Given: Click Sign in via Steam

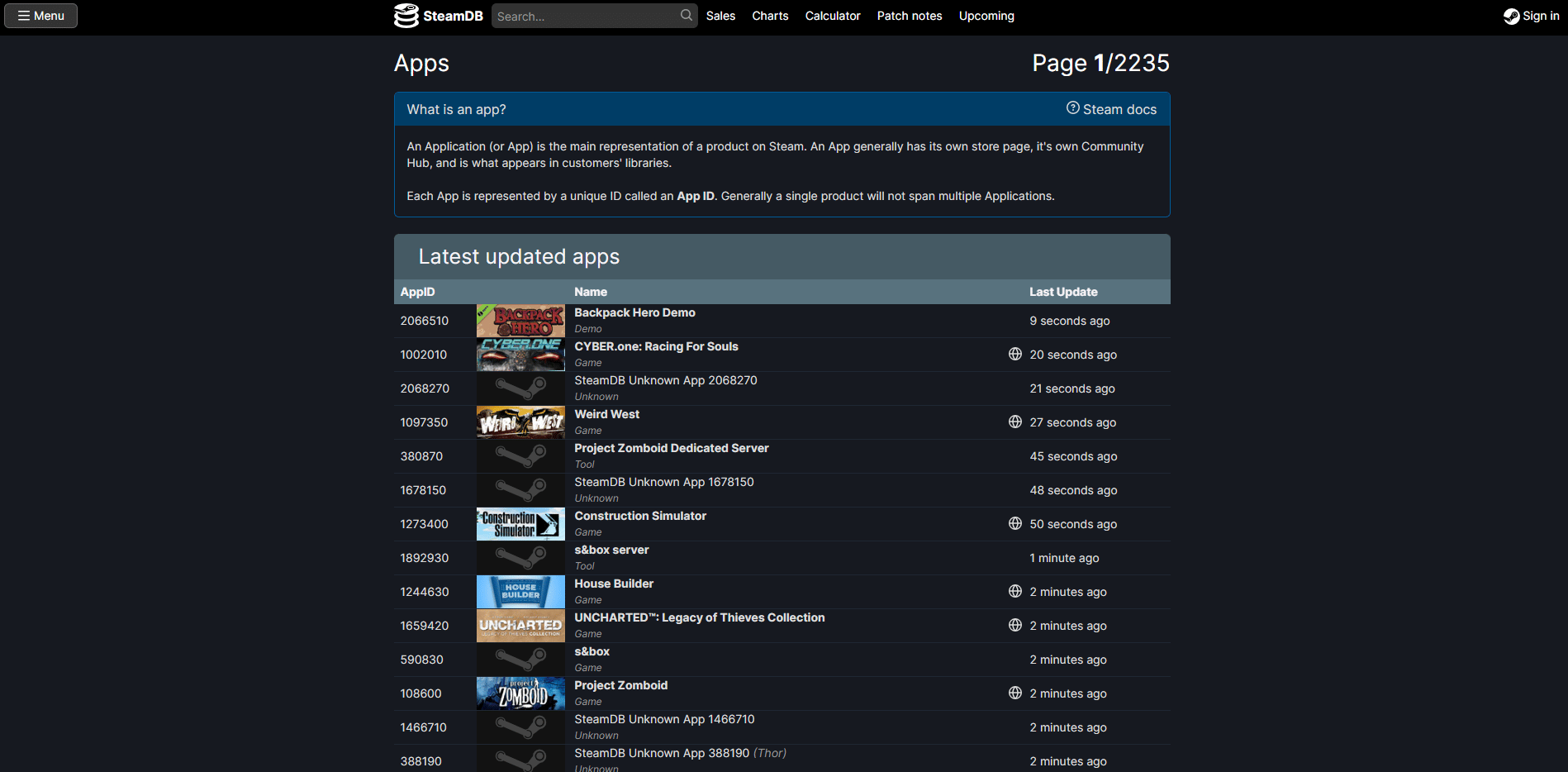Looking at the screenshot, I should coord(1532,16).
